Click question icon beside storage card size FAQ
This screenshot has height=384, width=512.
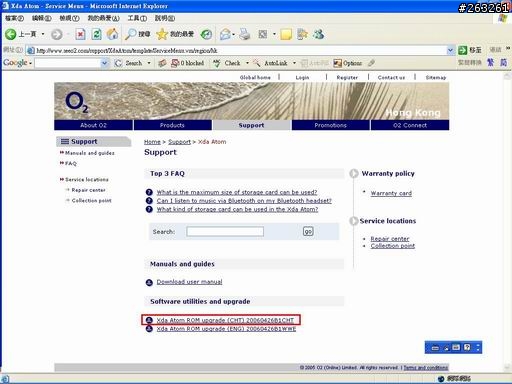(149, 192)
